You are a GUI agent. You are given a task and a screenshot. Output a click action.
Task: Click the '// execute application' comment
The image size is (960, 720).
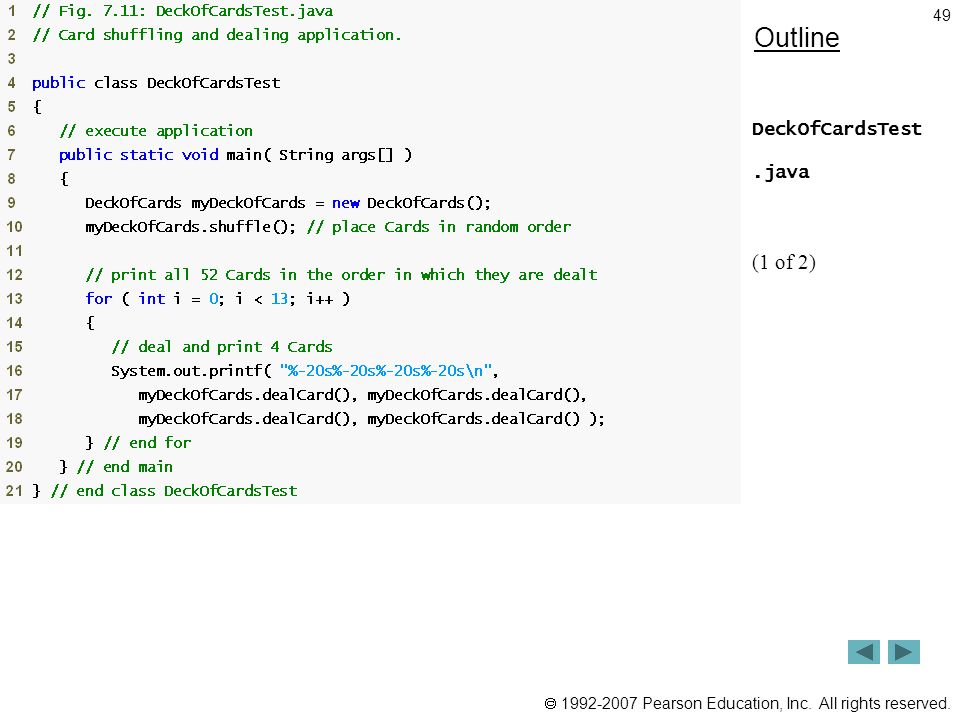(x=156, y=131)
